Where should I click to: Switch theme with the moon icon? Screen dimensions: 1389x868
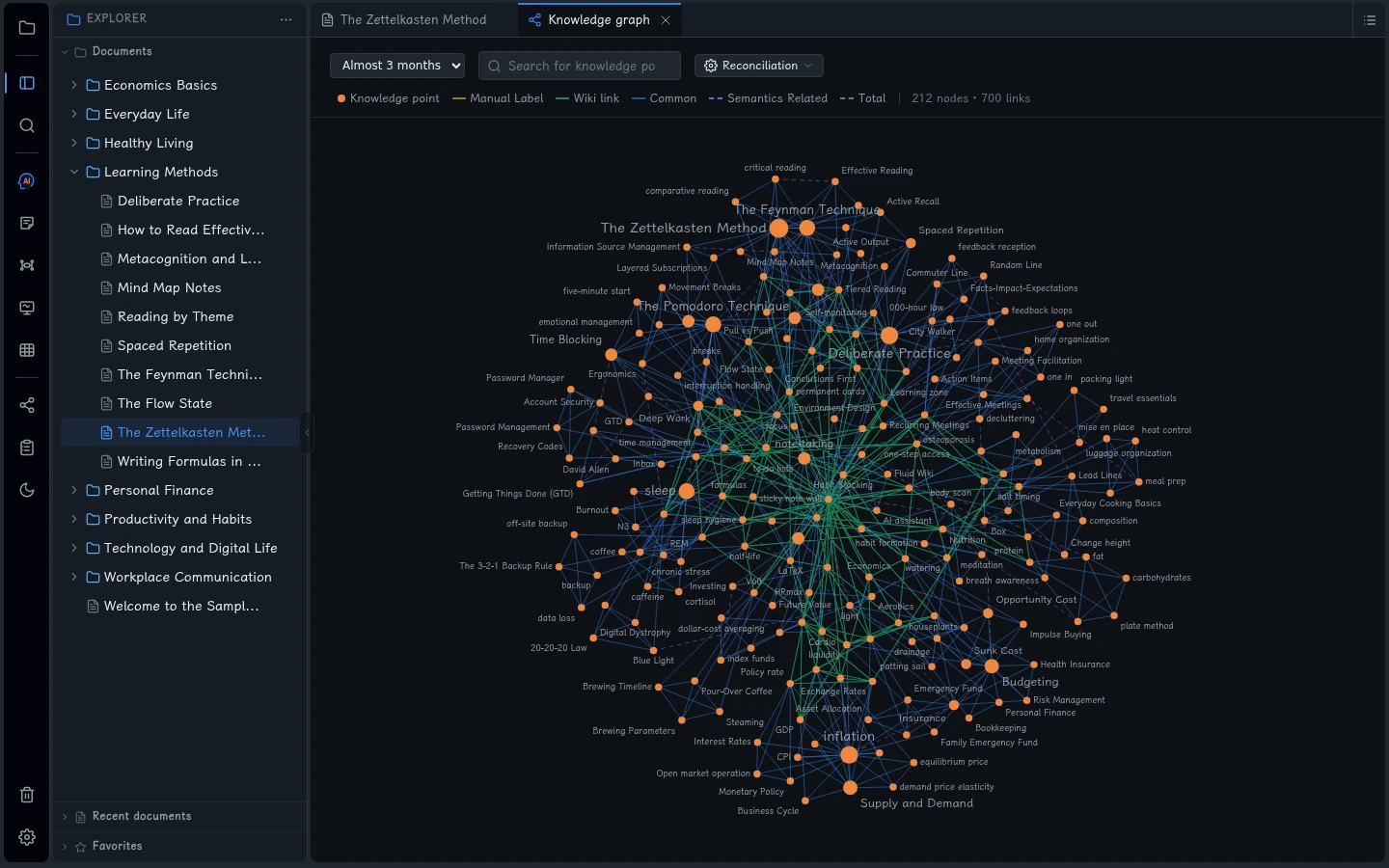coord(27,490)
